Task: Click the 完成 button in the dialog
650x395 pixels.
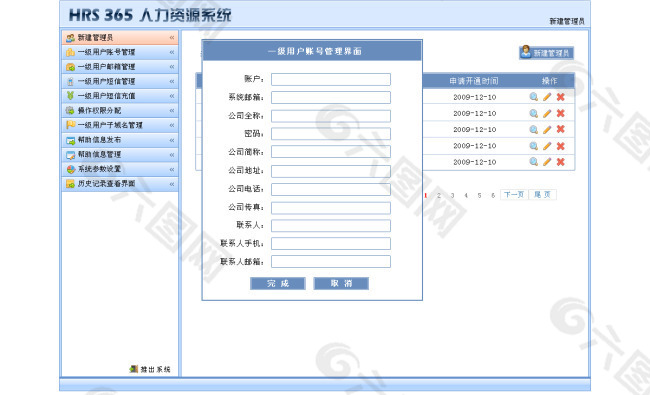Action: pos(278,284)
